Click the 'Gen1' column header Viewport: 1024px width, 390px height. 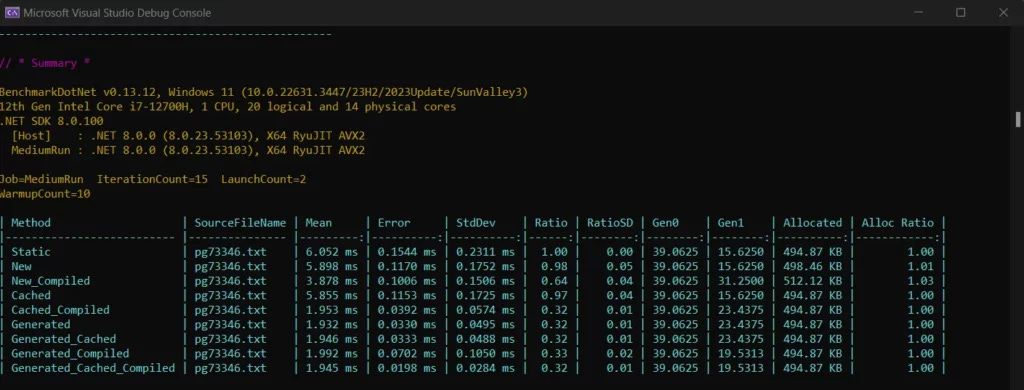(x=730, y=223)
